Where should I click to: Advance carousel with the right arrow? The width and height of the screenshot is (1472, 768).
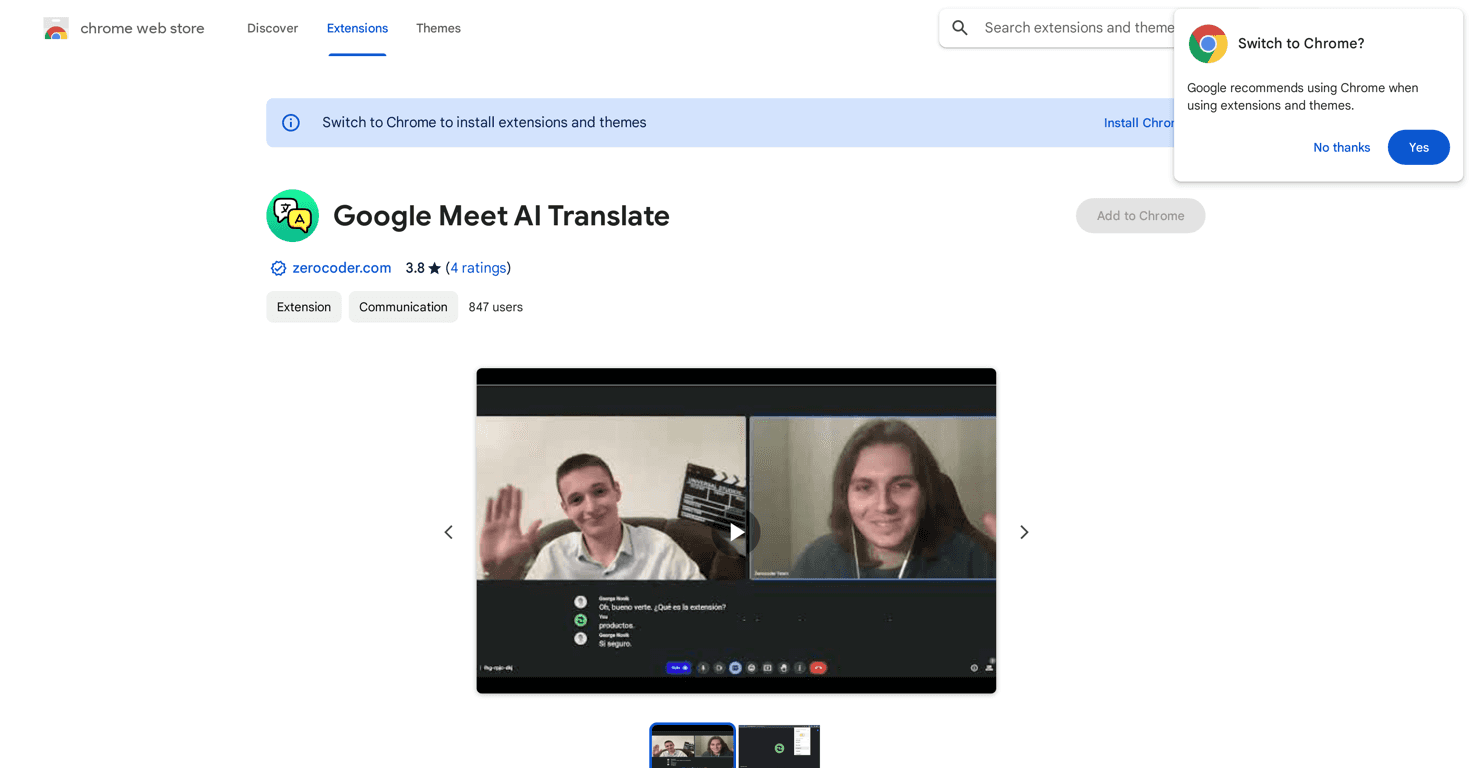tap(1024, 532)
